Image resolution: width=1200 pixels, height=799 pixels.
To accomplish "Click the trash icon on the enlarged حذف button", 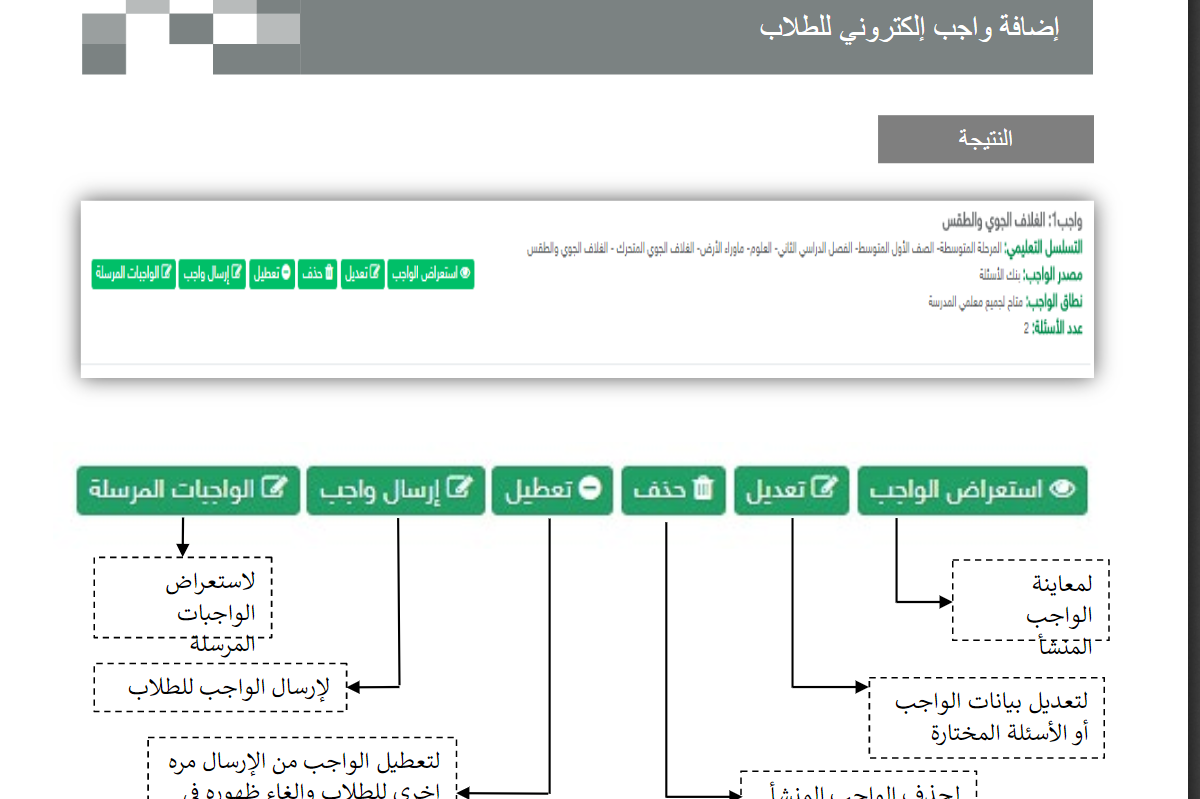I will coord(704,488).
